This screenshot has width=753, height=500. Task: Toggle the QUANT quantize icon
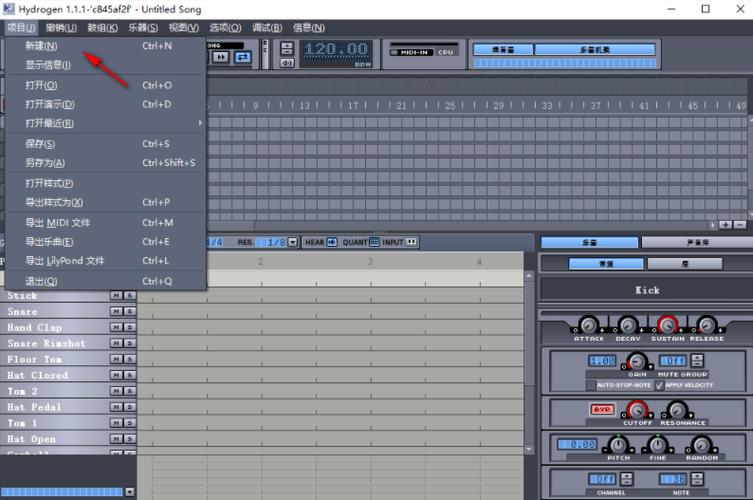(x=374, y=242)
